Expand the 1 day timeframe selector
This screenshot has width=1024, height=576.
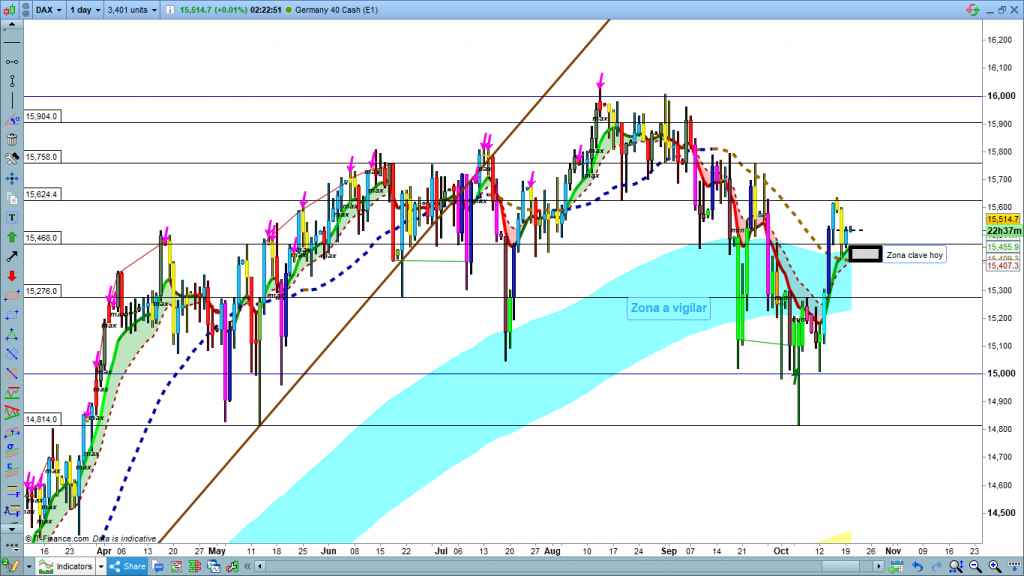[83, 9]
